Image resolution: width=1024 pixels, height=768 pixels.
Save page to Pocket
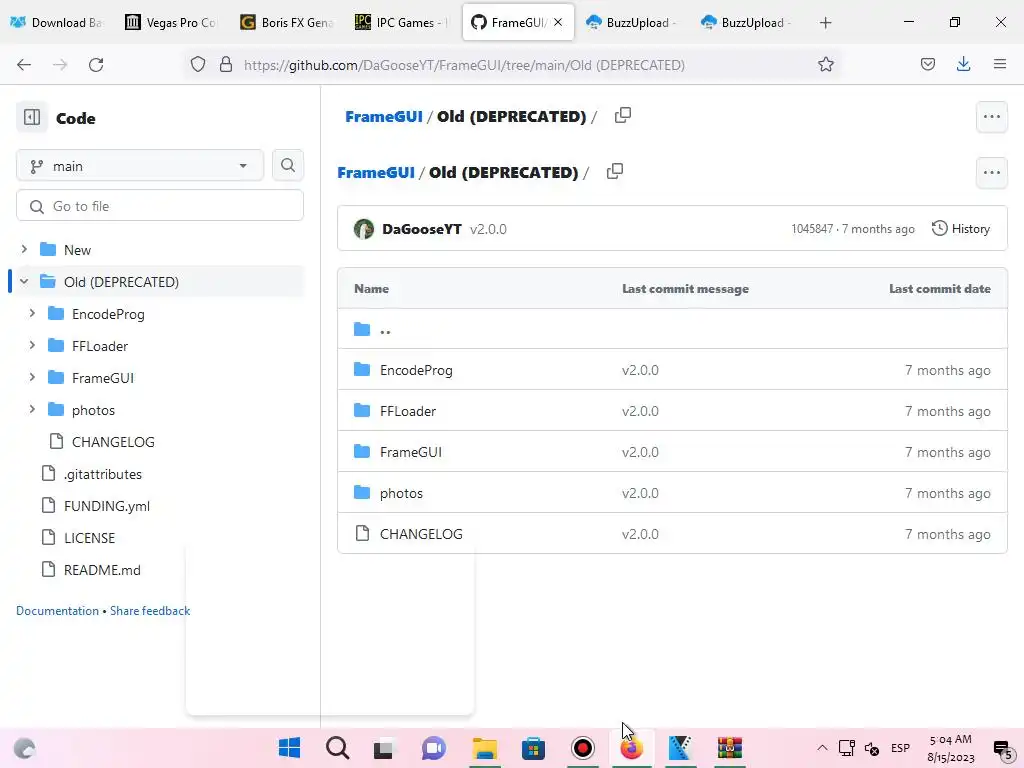coord(927,64)
